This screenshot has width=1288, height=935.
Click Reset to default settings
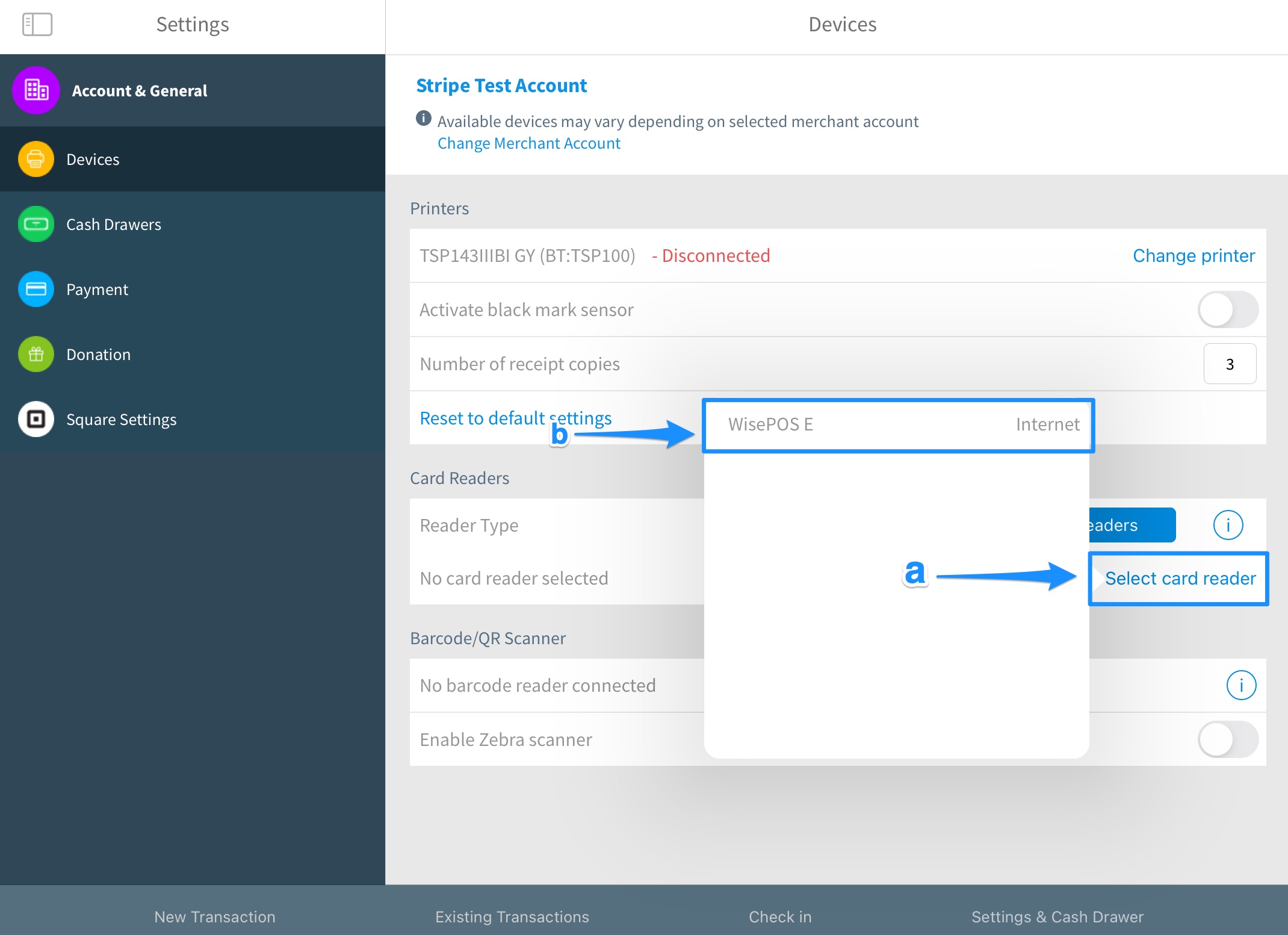515,417
